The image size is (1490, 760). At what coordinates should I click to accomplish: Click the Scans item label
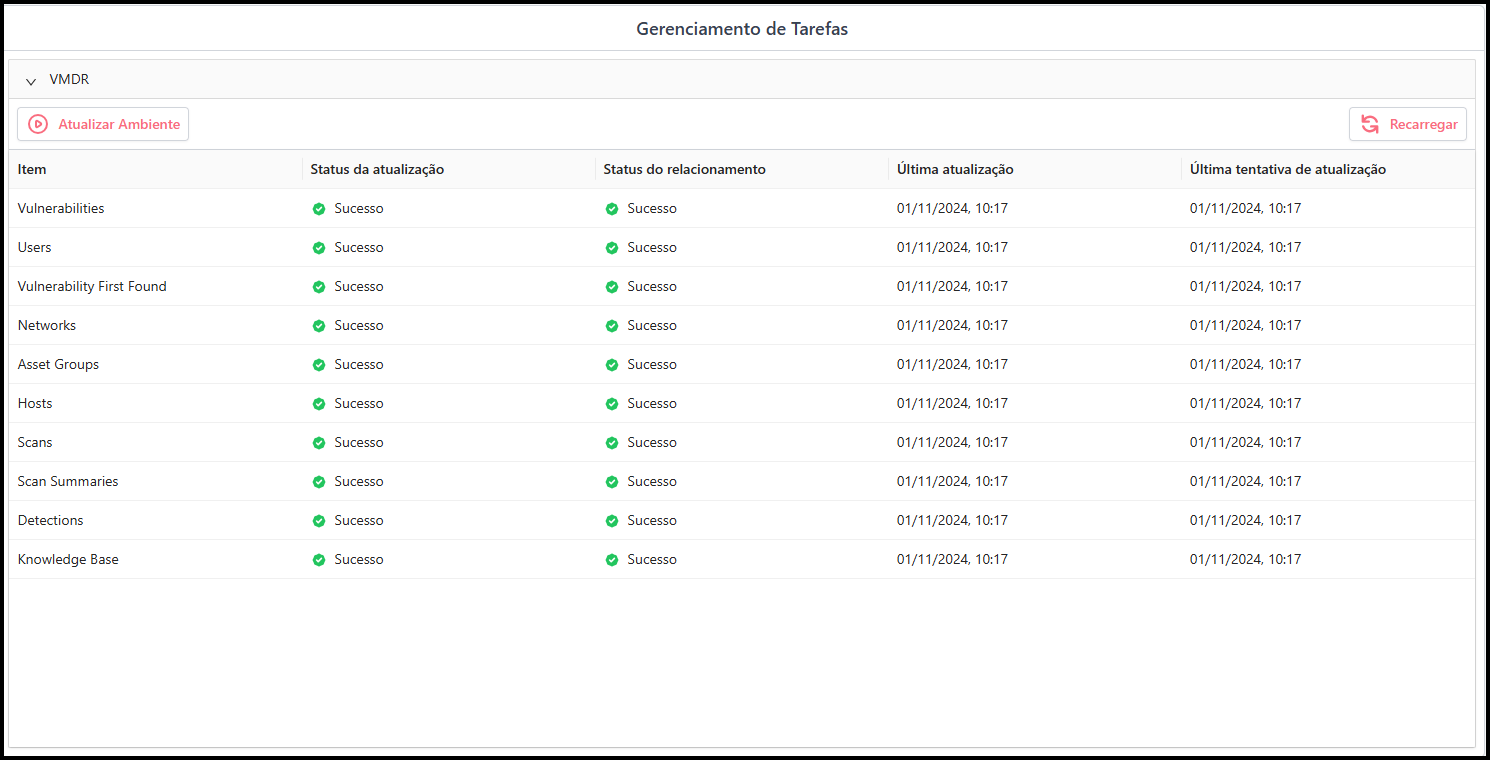point(34,442)
